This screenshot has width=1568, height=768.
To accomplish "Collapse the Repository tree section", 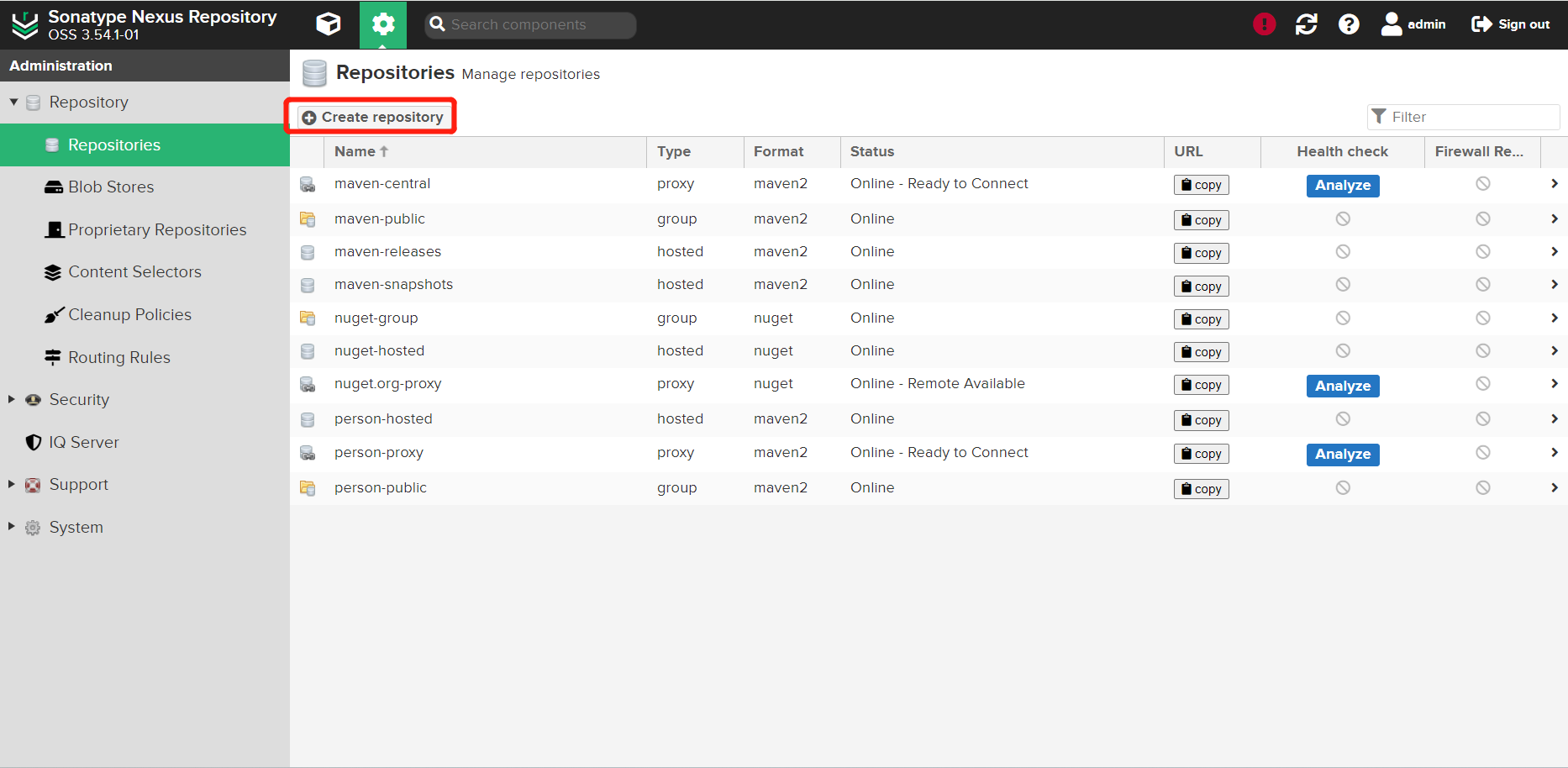I will 13,102.
